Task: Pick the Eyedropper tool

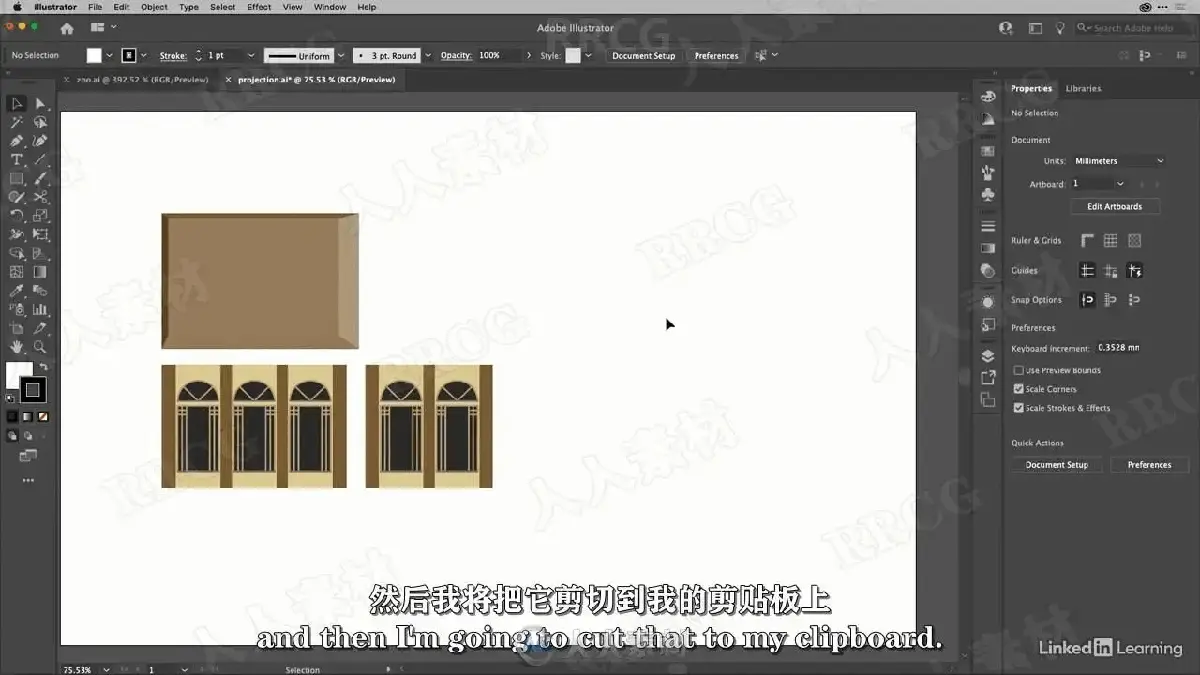Action: (x=17, y=291)
